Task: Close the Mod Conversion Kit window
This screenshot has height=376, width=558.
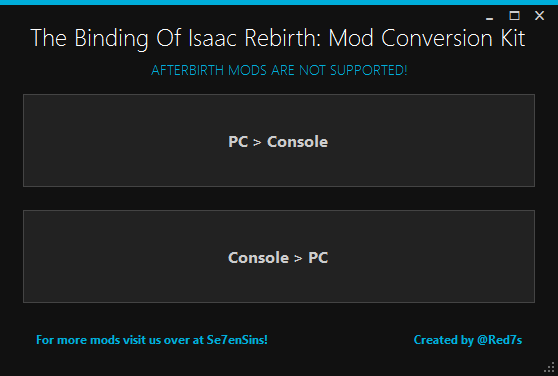Action: point(539,16)
